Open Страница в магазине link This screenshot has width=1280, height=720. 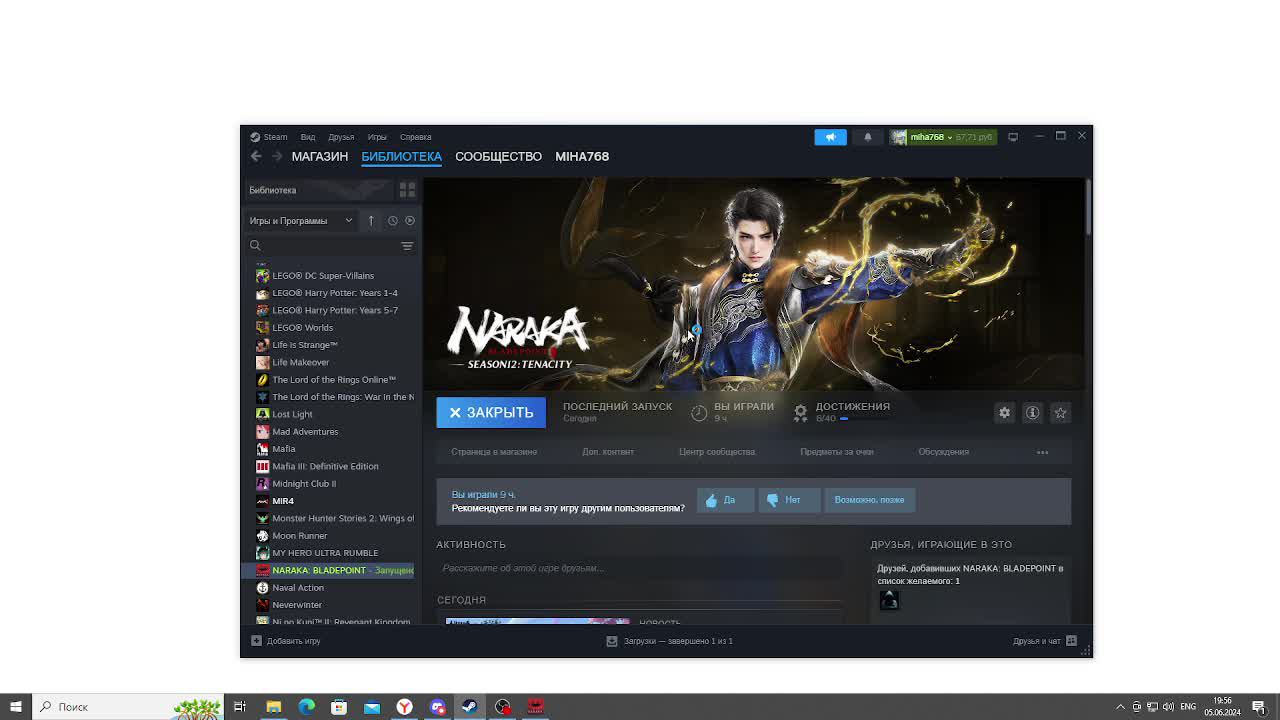tap(494, 452)
